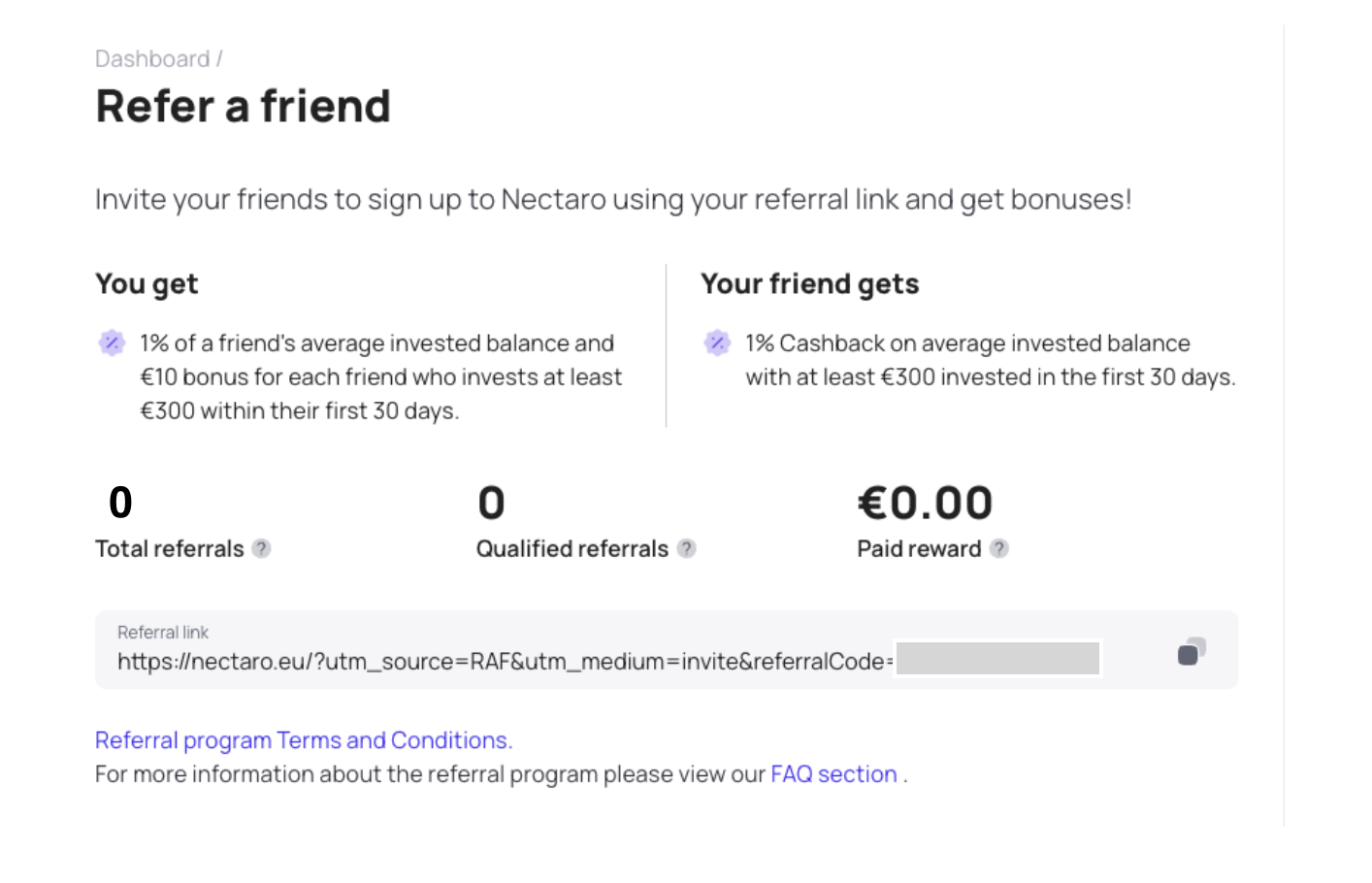Go back to Dashboard via breadcrumb
This screenshot has height=883, width=1372.
[152, 59]
